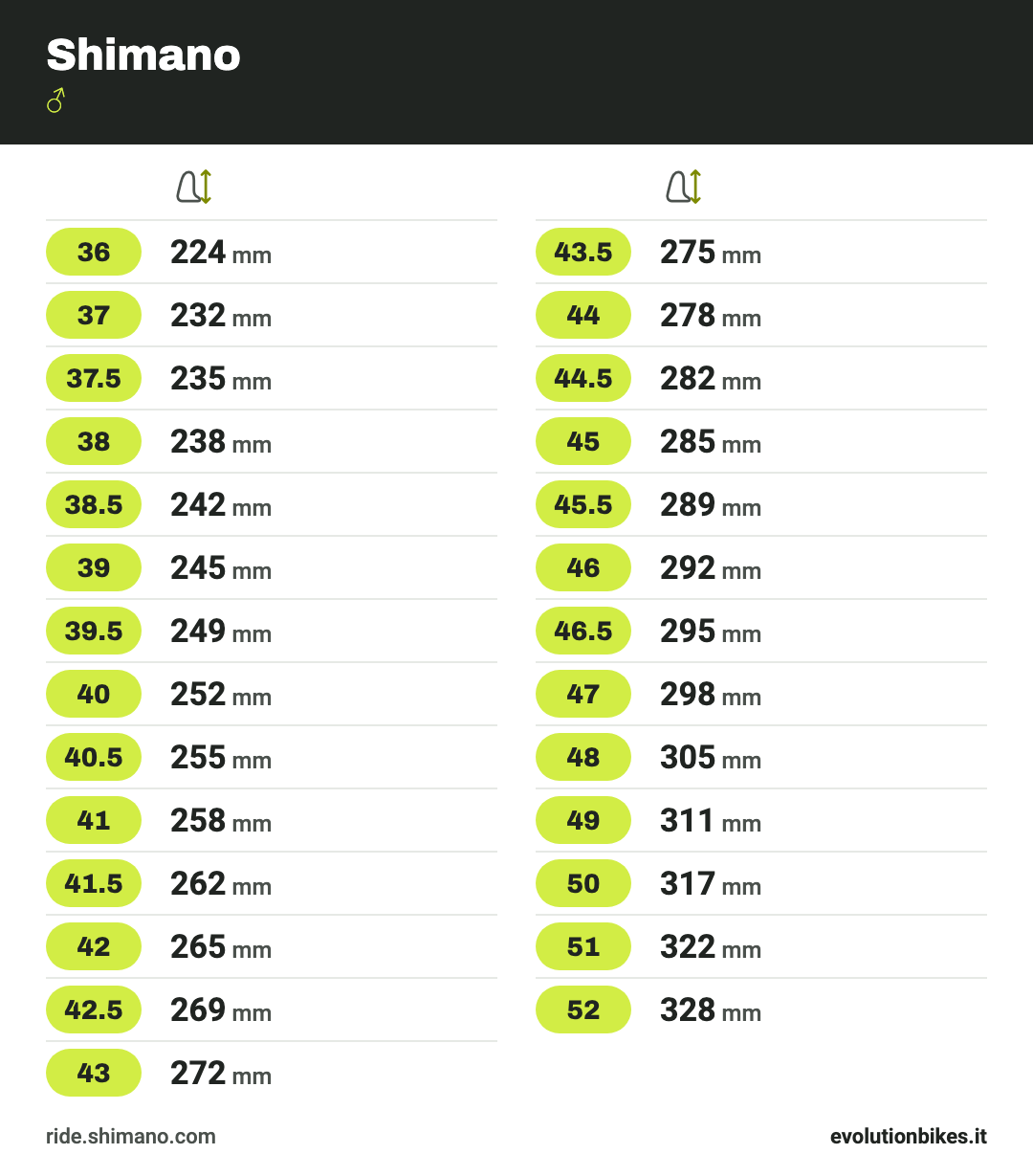Select the size 52 badge
Image resolution: width=1033 pixels, height=1176 pixels.
(x=583, y=1010)
